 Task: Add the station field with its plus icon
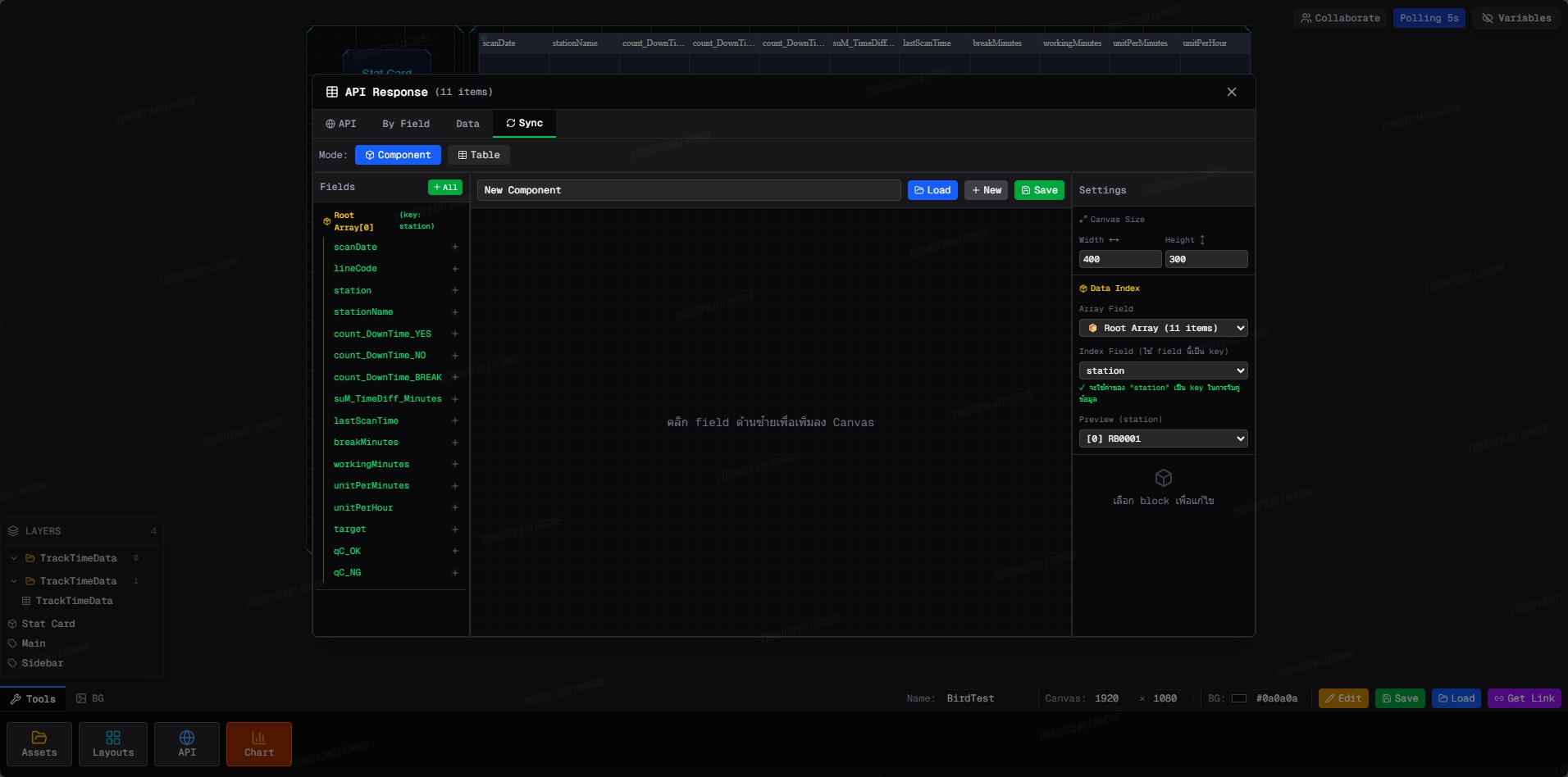point(455,290)
